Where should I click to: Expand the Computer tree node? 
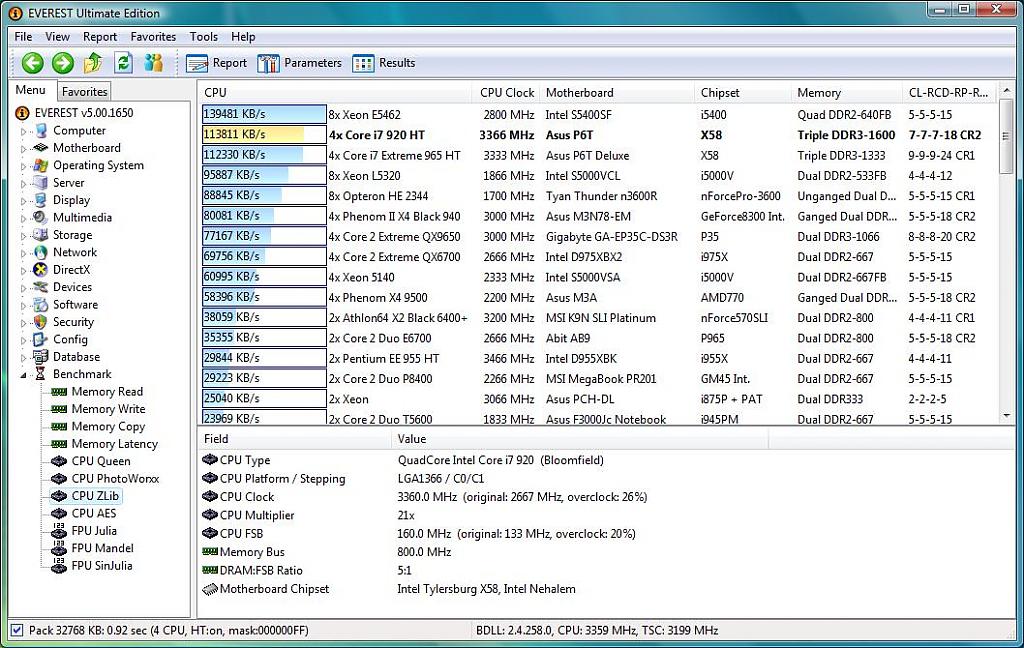[x=24, y=131]
